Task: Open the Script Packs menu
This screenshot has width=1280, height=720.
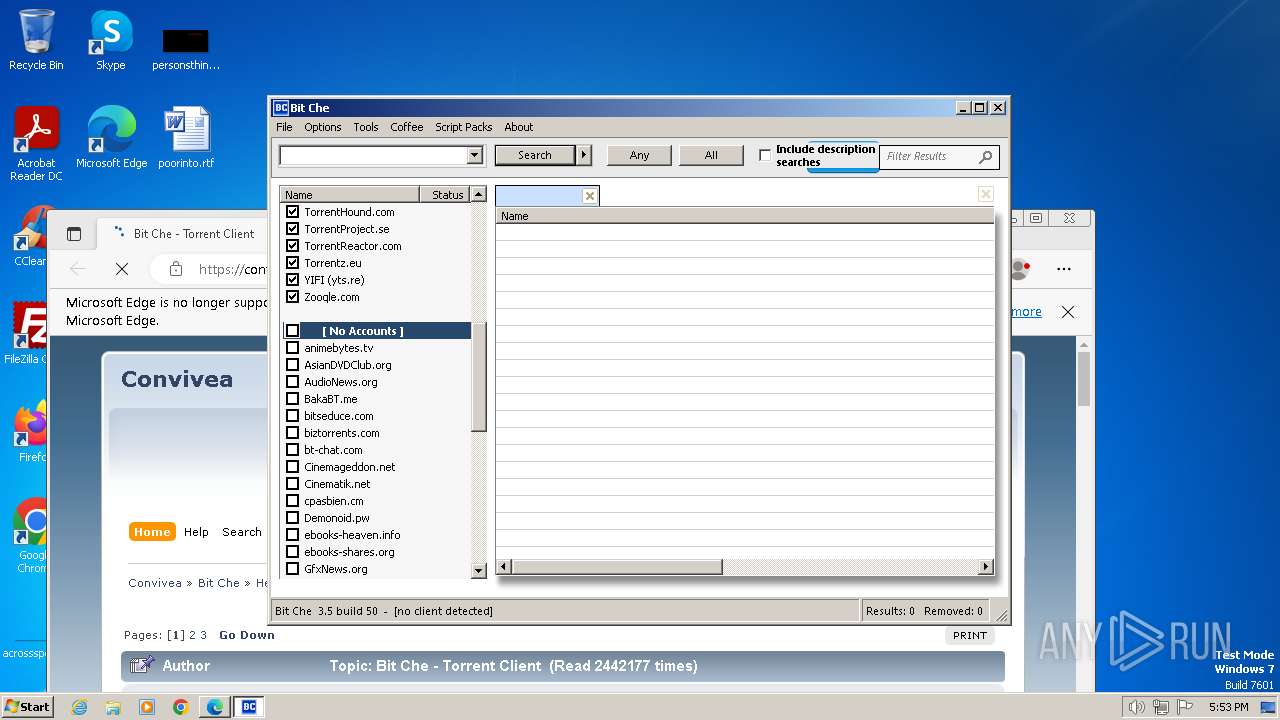Action: pos(464,127)
